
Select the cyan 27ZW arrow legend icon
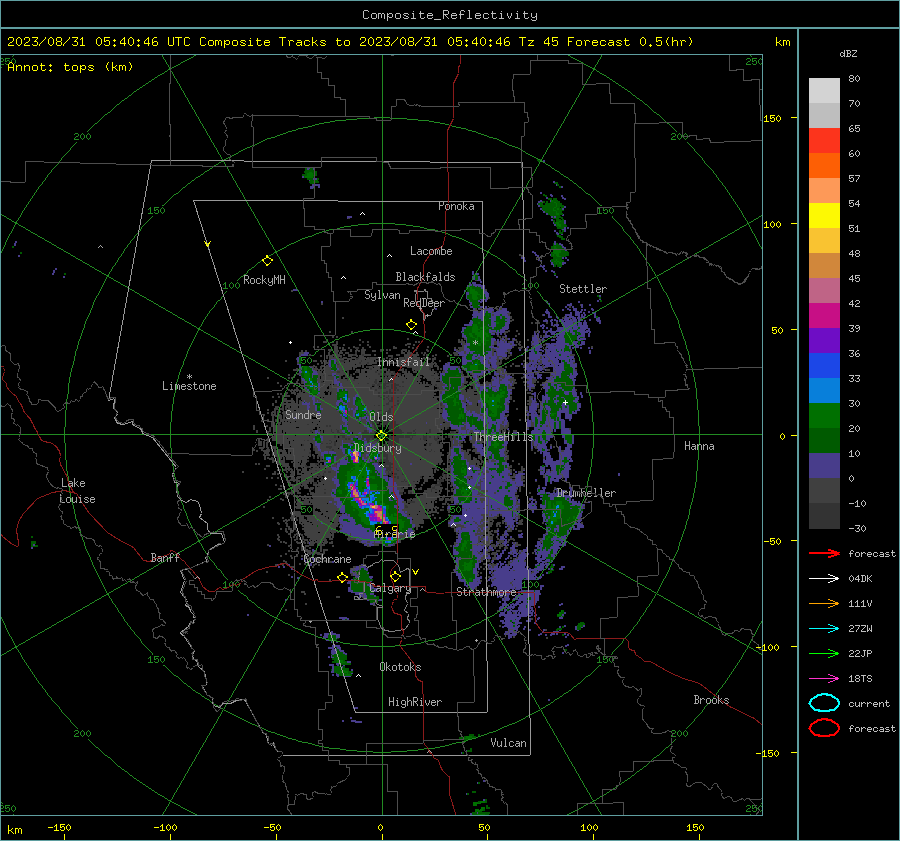coord(824,629)
